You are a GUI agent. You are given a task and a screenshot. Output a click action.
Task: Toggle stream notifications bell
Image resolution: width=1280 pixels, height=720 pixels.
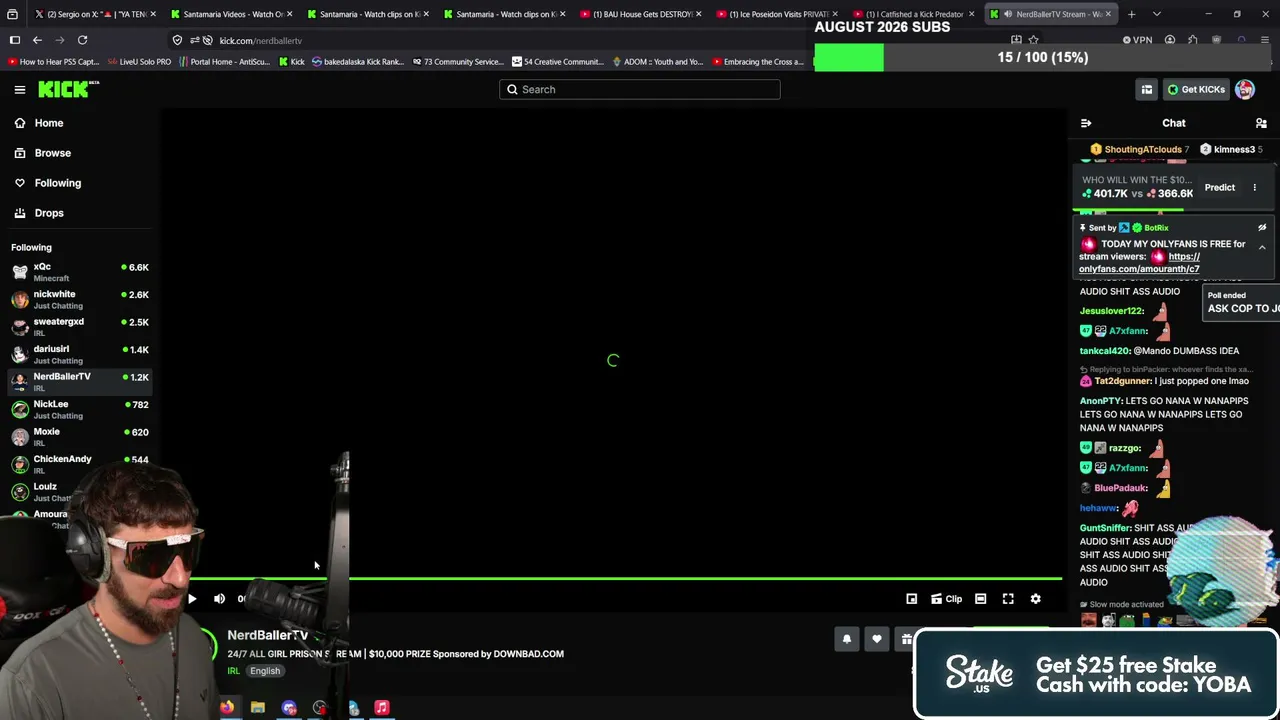click(847, 639)
